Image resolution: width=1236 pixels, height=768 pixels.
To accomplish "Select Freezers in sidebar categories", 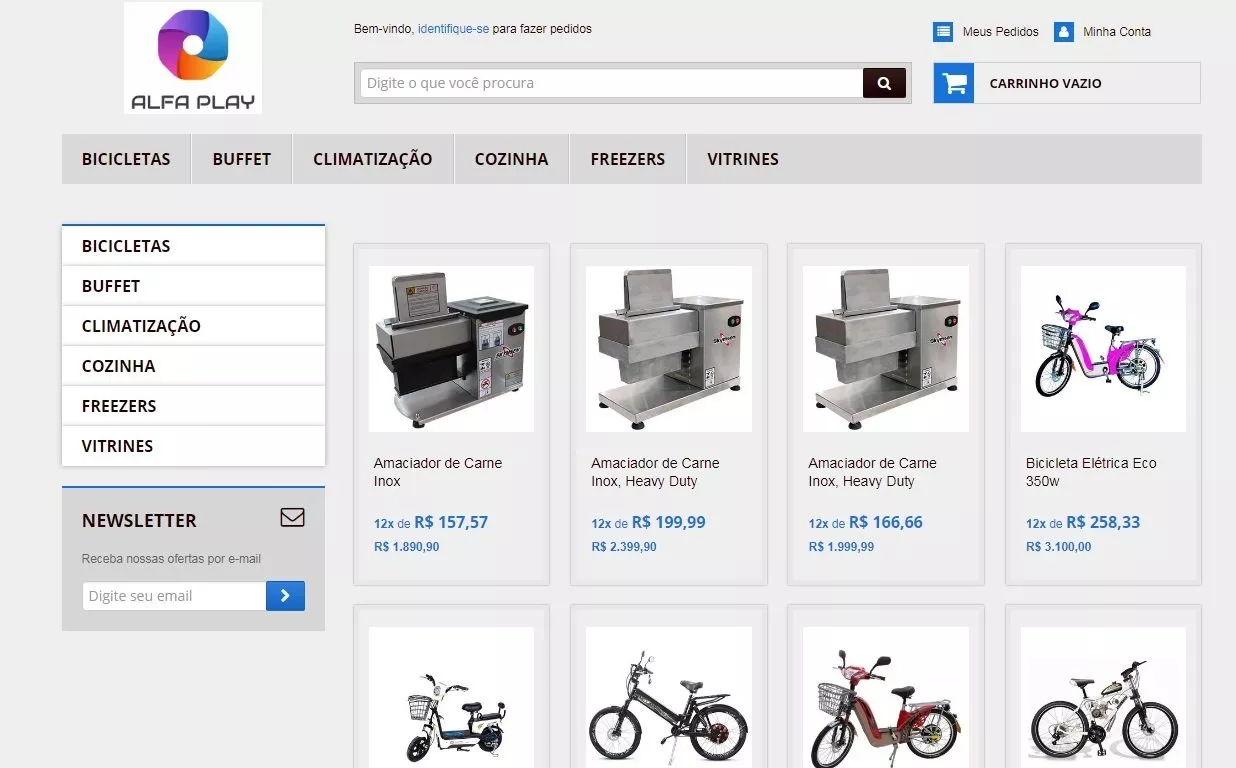I will 193,406.
